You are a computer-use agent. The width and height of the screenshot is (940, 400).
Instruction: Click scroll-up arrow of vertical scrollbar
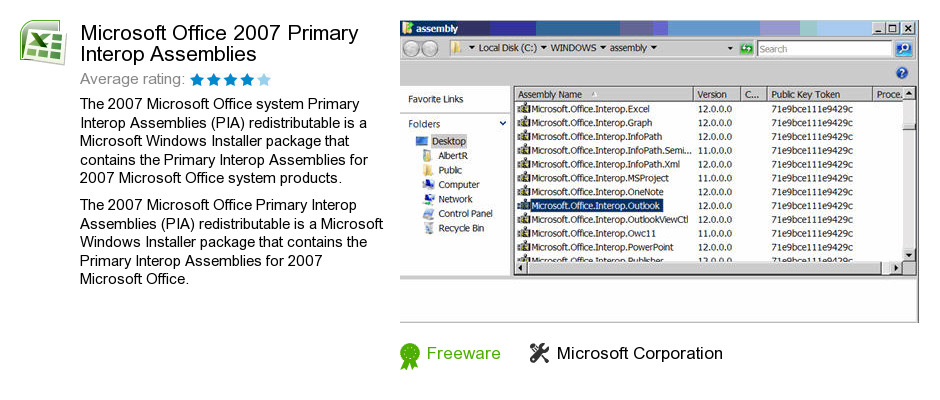[909, 94]
